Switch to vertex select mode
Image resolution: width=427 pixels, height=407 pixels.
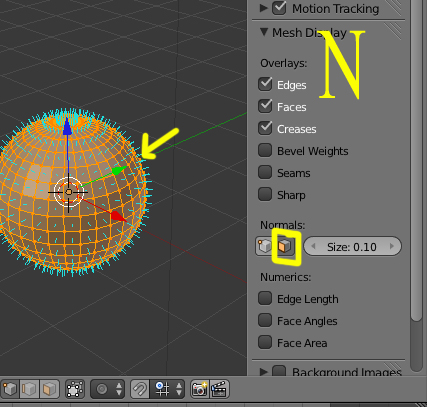[x=10, y=389]
